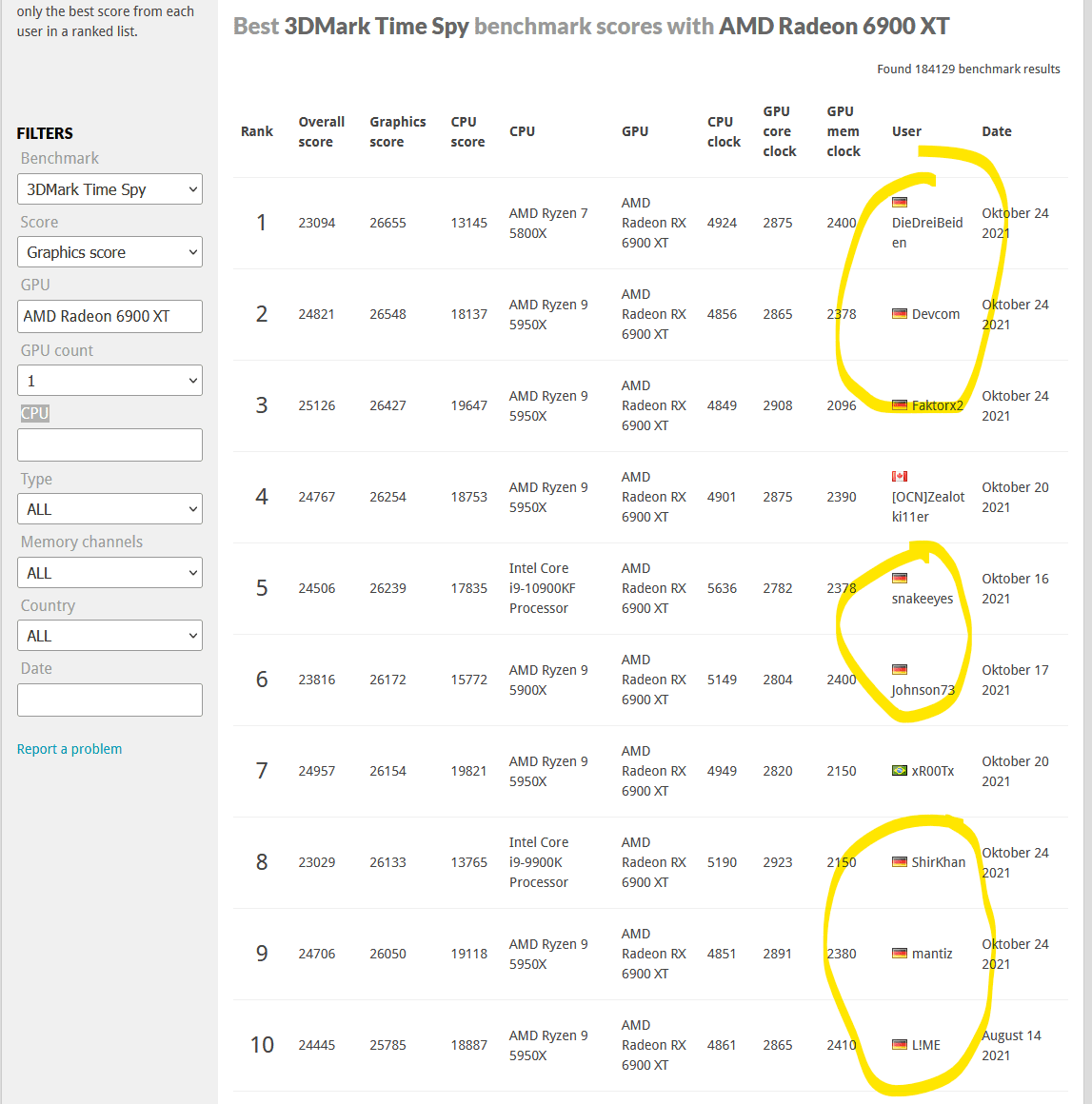Click the empty CPU filter field
This screenshot has height=1104, width=1092.
coord(109,445)
